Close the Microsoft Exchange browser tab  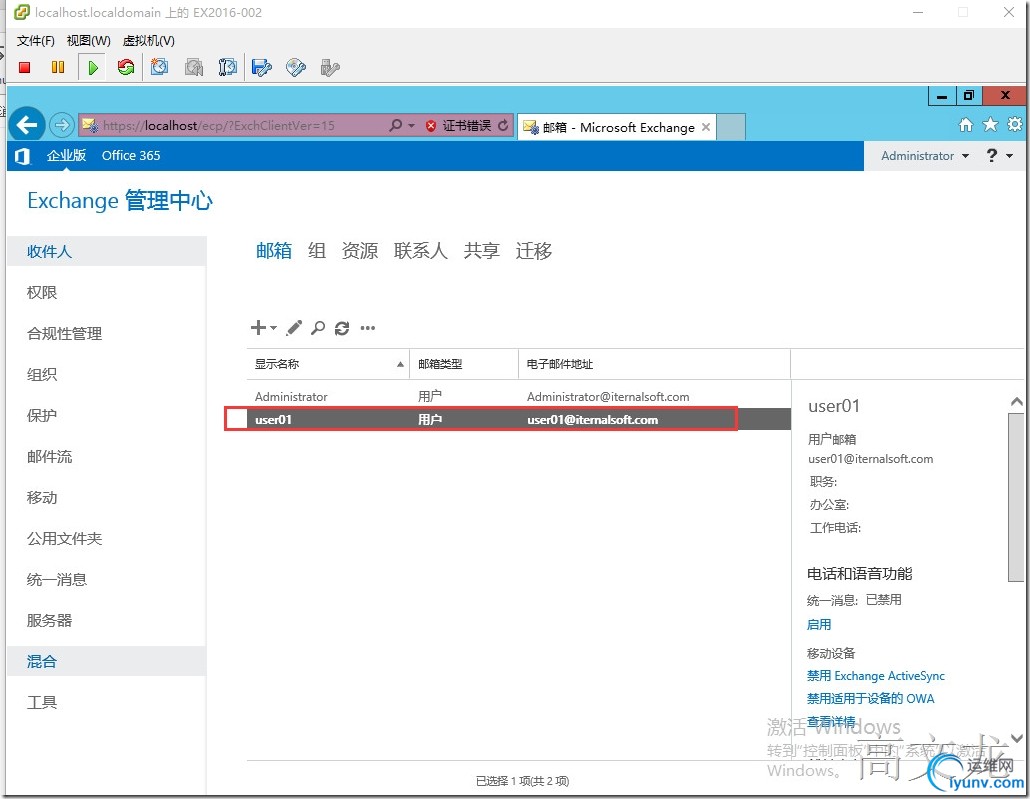pyautogui.click(x=705, y=127)
